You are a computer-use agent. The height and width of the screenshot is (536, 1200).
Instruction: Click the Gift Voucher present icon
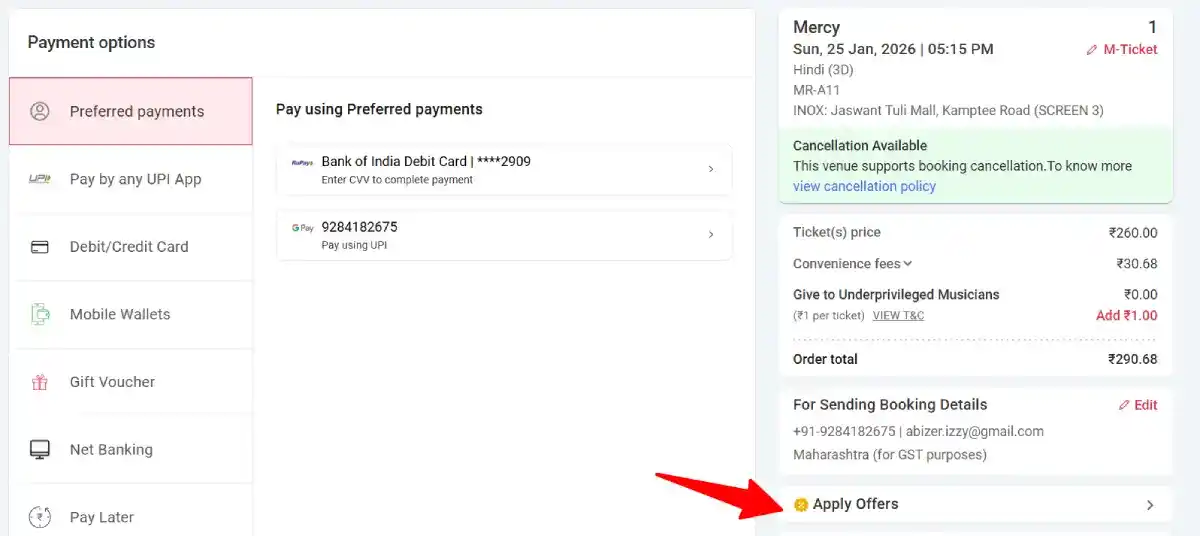click(x=40, y=382)
